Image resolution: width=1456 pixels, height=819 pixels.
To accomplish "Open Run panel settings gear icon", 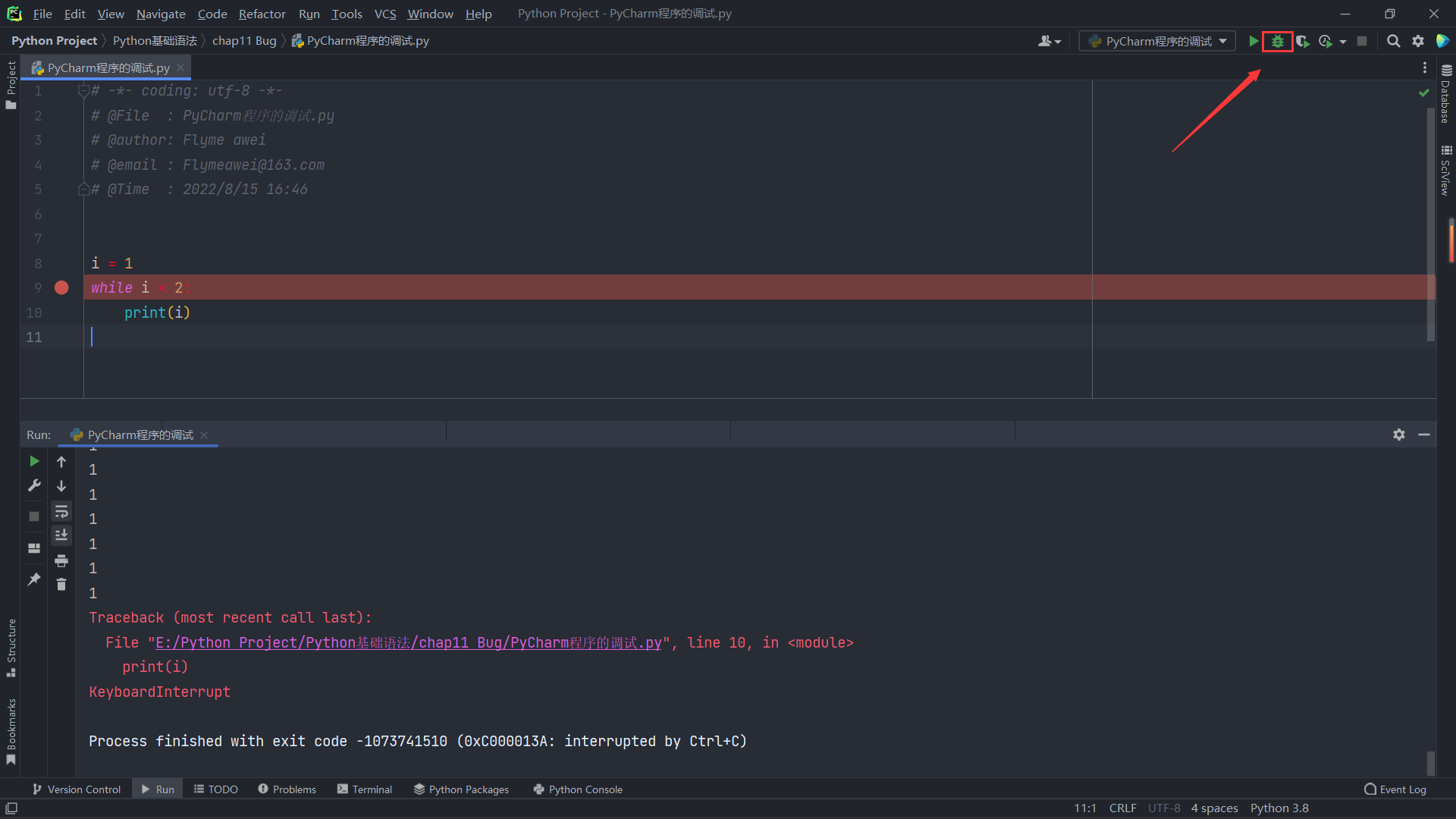I will coord(1399,435).
